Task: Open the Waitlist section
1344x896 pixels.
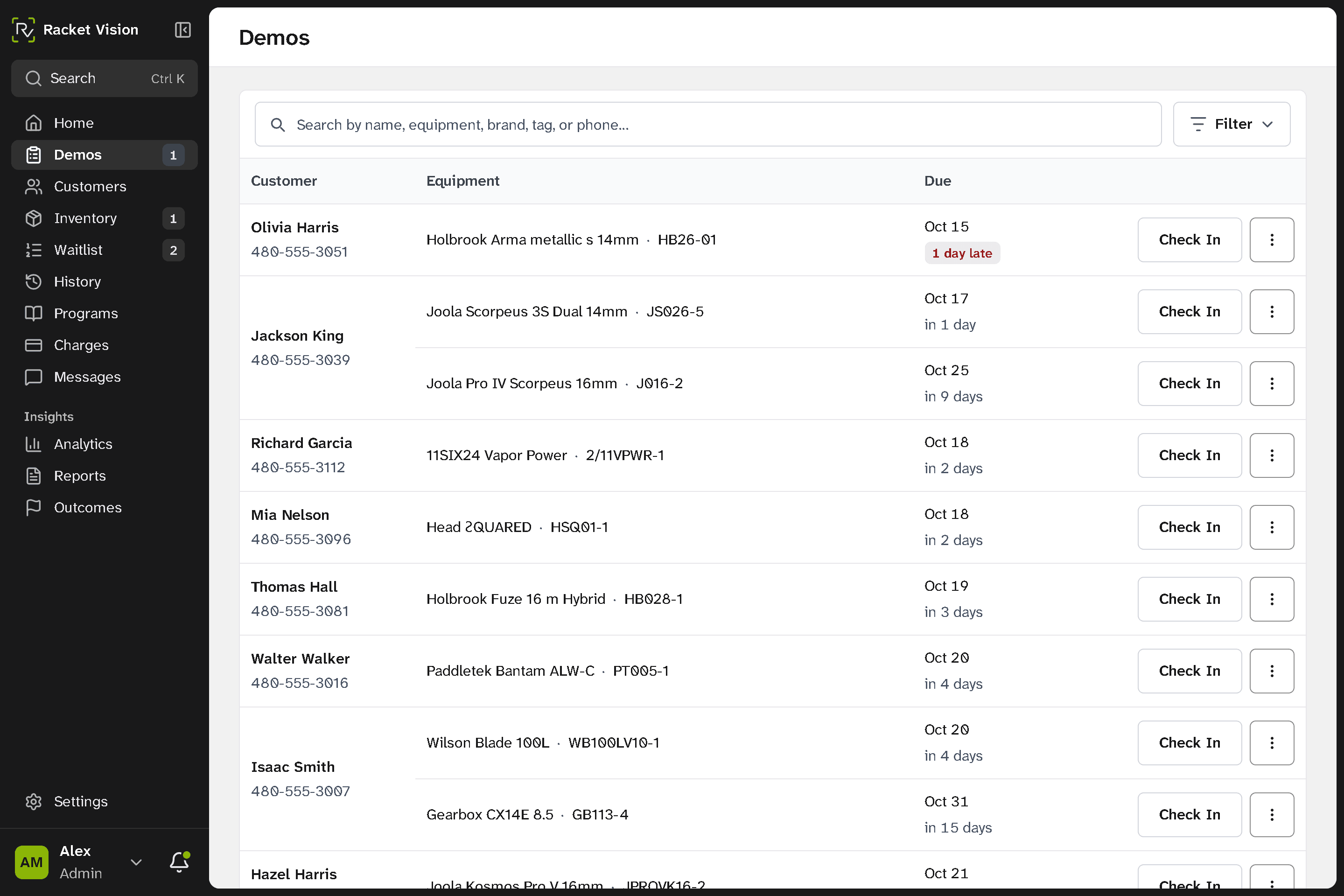Action: pyautogui.click(x=105, y=250)
